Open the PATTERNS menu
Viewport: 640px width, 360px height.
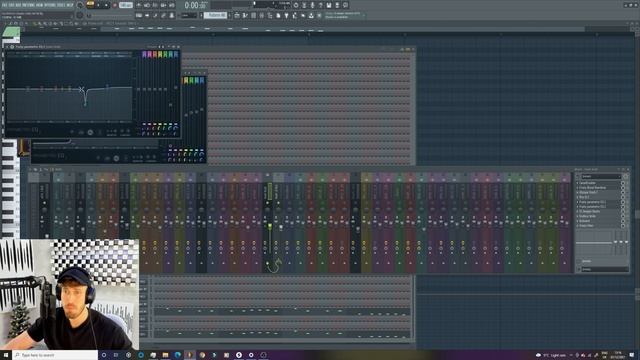coord(28,5)
